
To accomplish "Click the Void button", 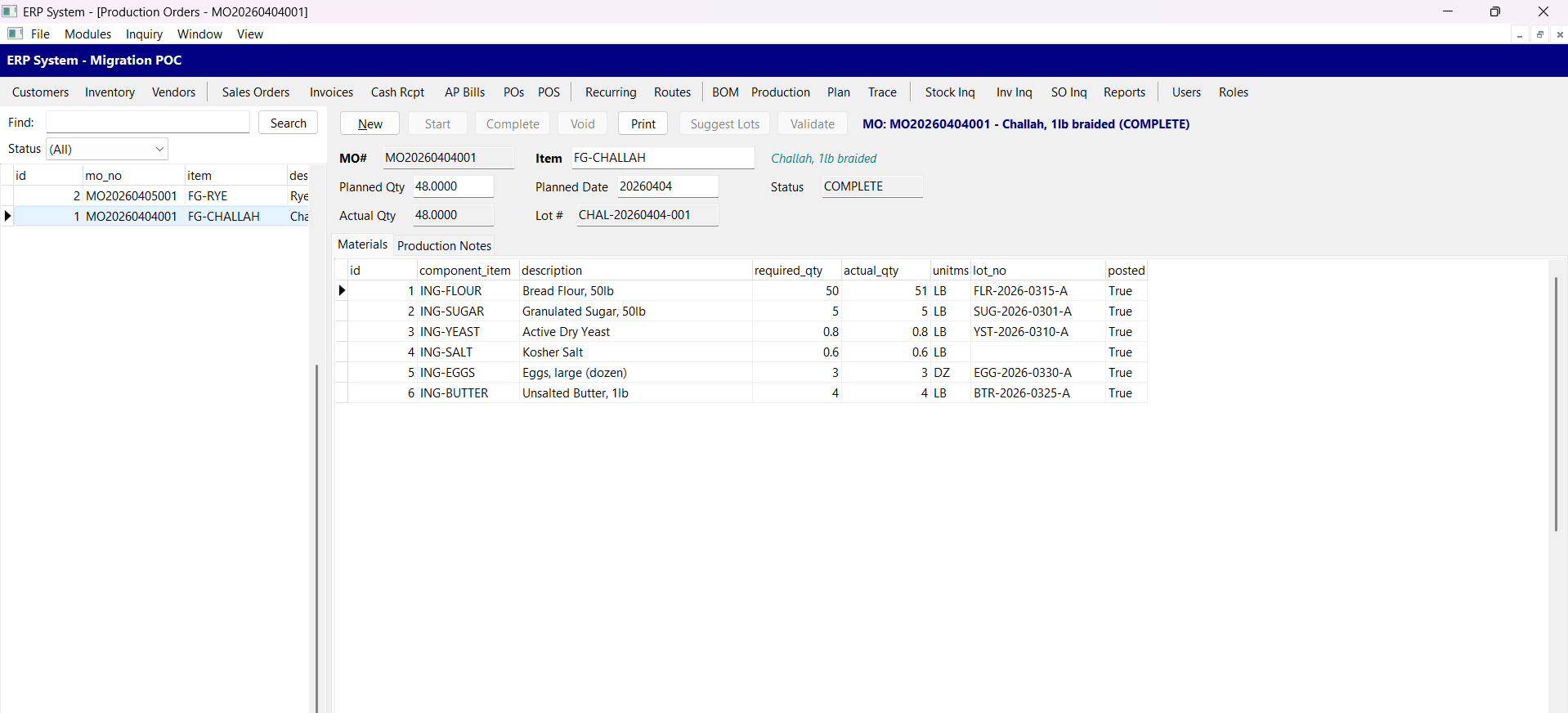I will (x=582, y=123).
